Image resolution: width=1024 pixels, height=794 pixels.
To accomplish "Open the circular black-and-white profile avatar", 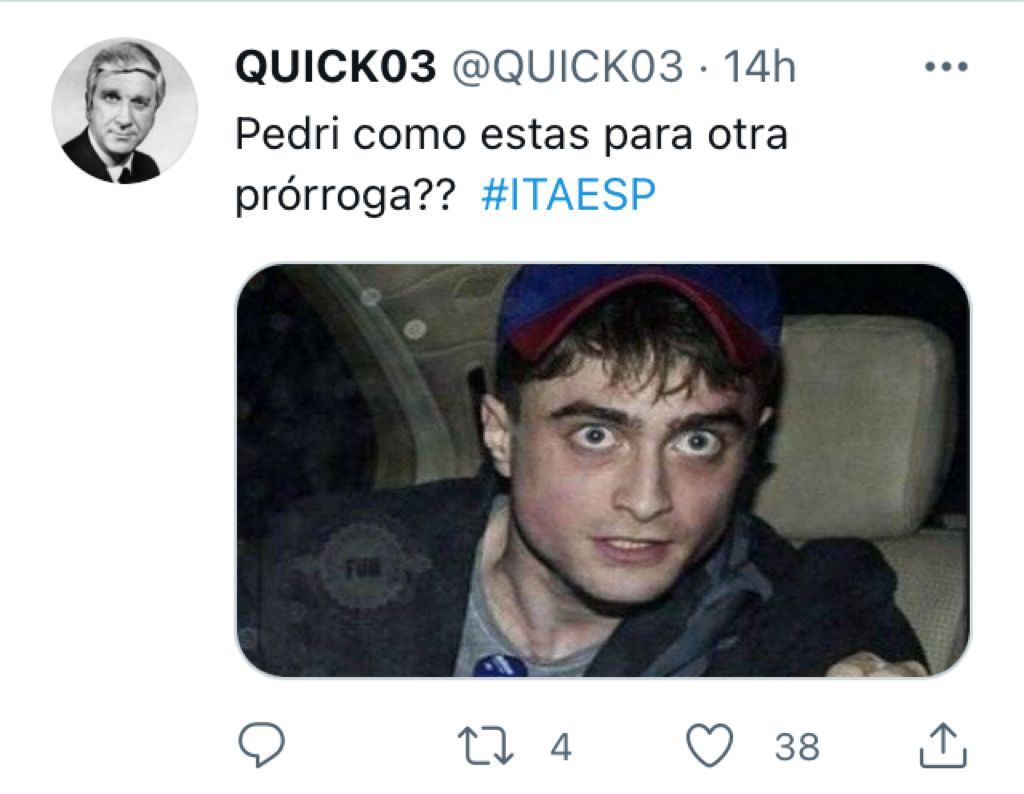I will [125, 110].
